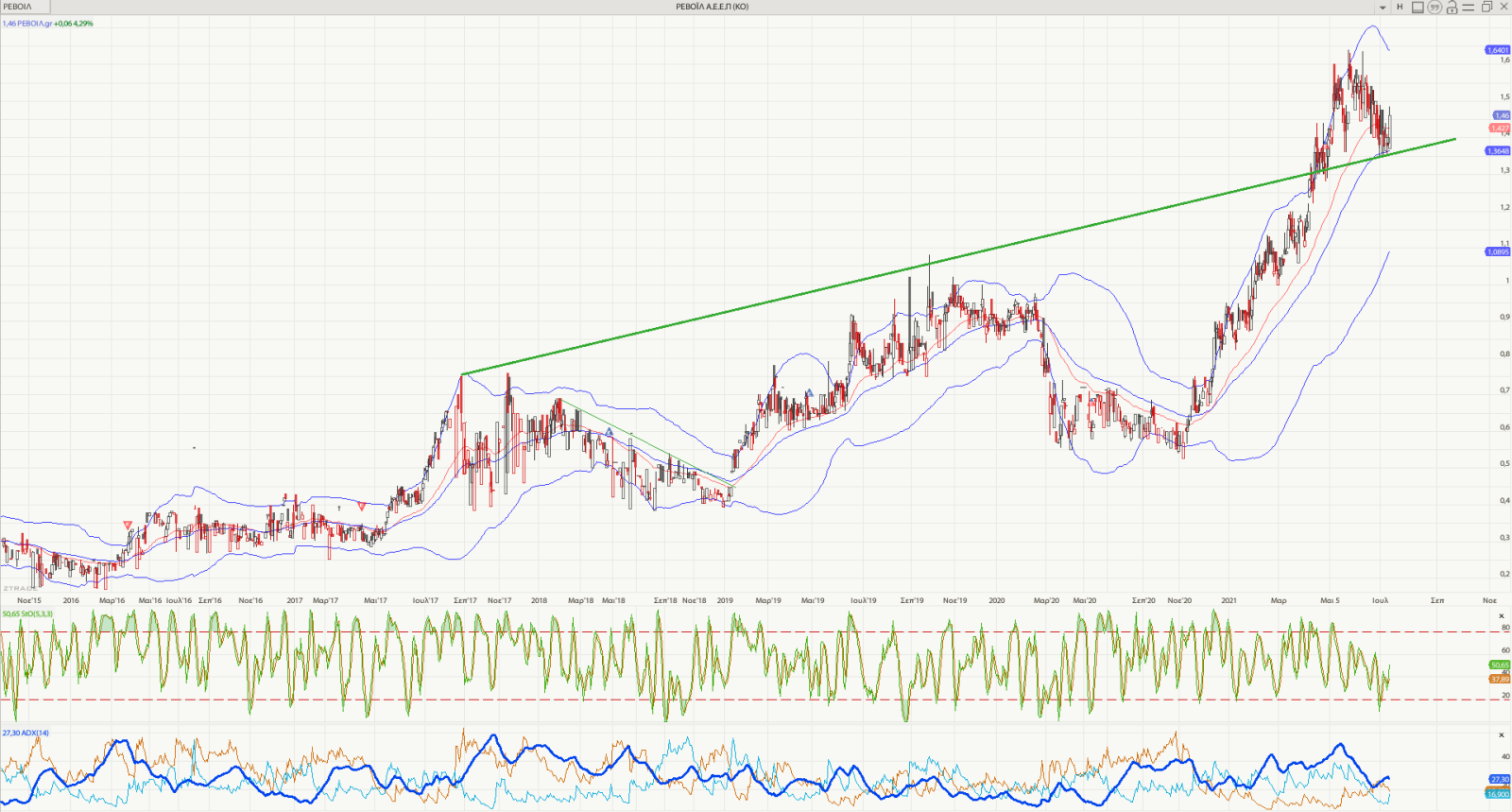Screen dimensions: 1512x812
Task: Click the blue up-triangle marker near Μαϊ'19
Action: 810,392
